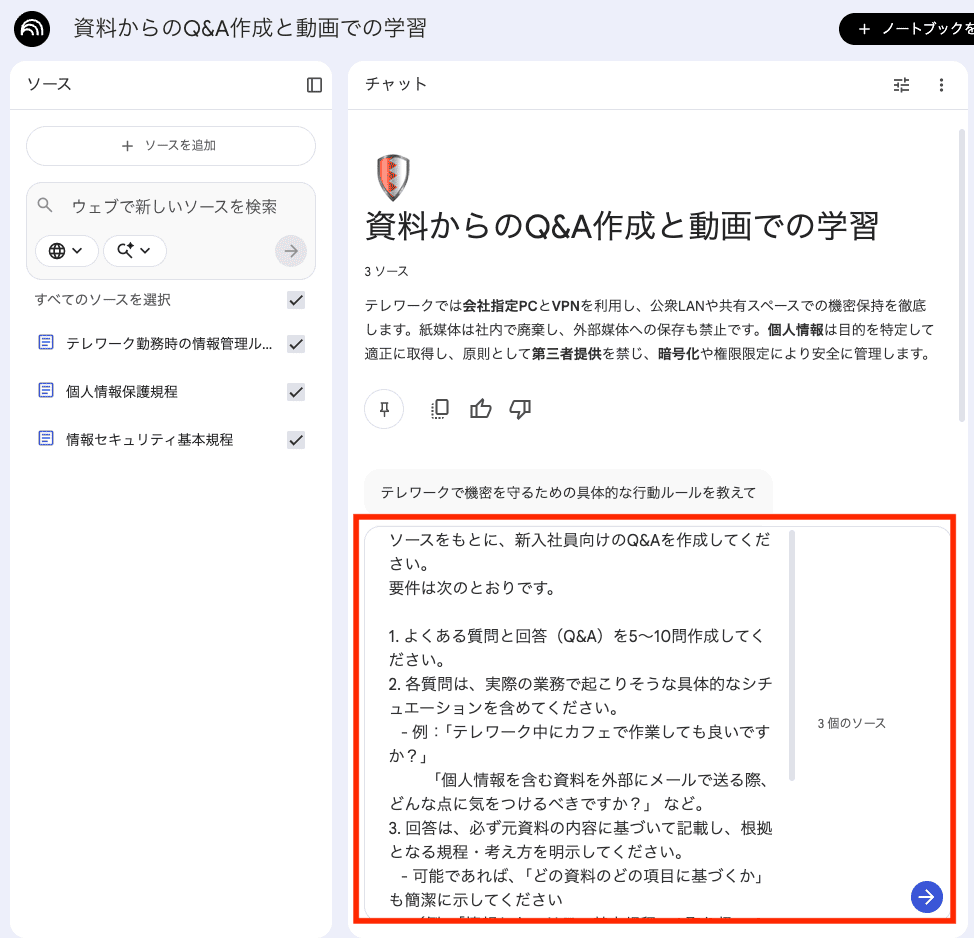Uncheck 個人情報保護規程 source checkbox
This screenshot has width=974, height=938.
point(296,392)
